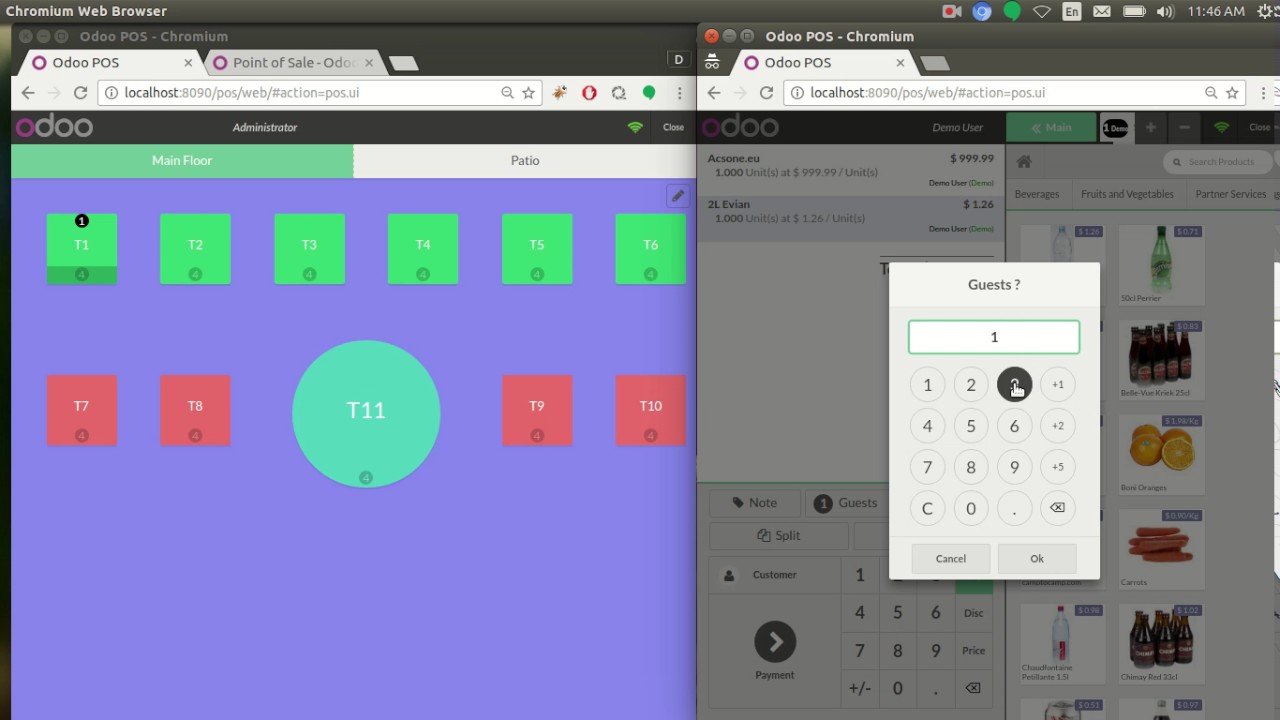The height and width of the screenshot is (720, 1280).
Task: Click the person icon beside Customer
Action: (x=729, y=575)
